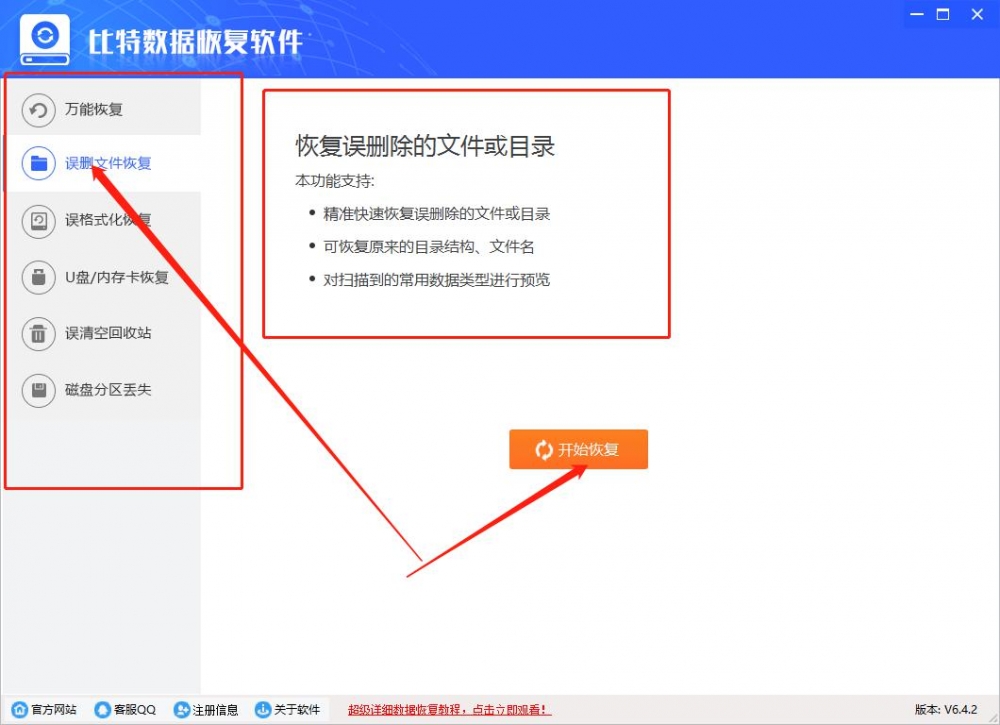
Task: Click the 本功能支持: text
Action: (x=334, y=181)
